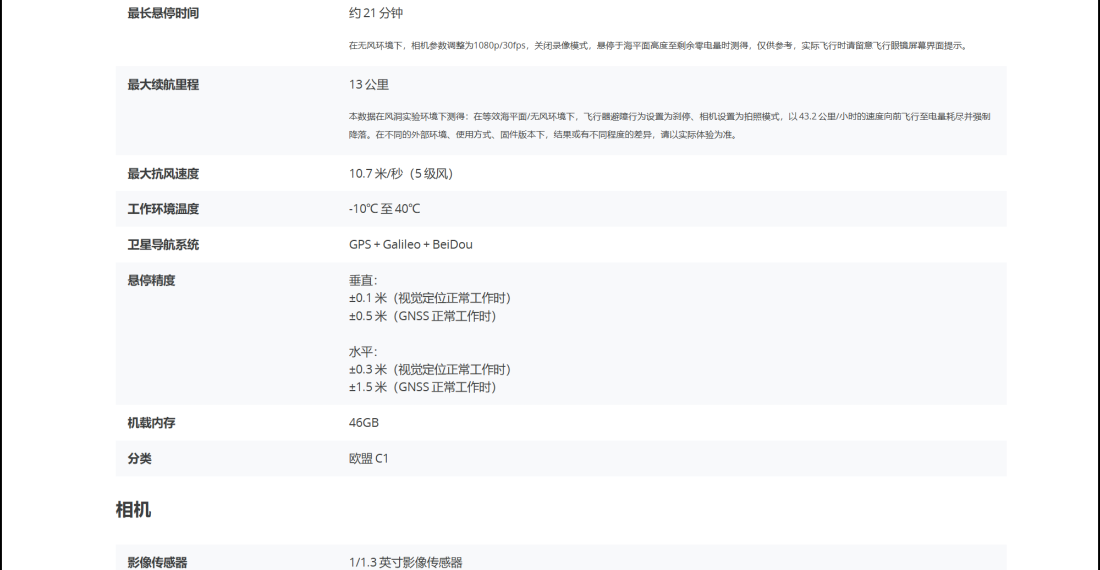Click the 最大抗风速度 label
Viewport: 1100px width, 570px height.
[x=162, y=174]
